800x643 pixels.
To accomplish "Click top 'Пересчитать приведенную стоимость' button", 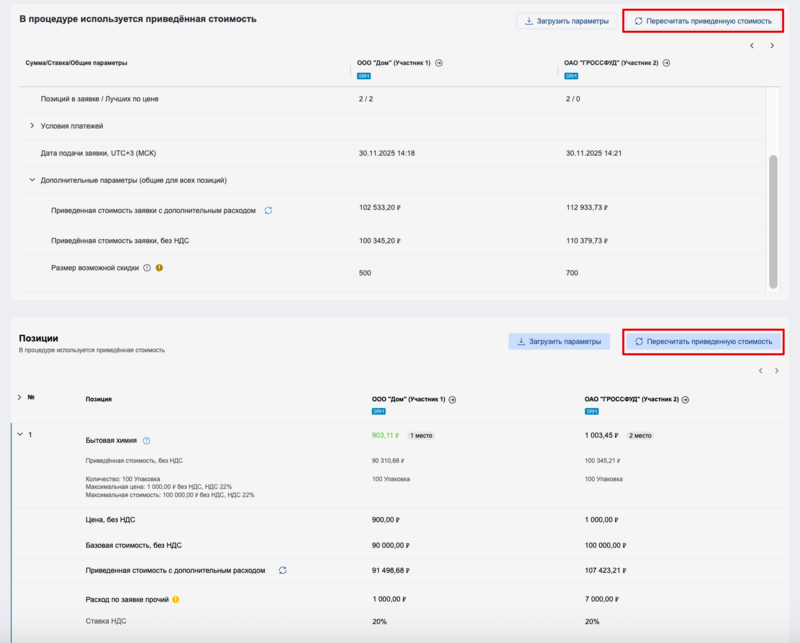I will point(703,20).
